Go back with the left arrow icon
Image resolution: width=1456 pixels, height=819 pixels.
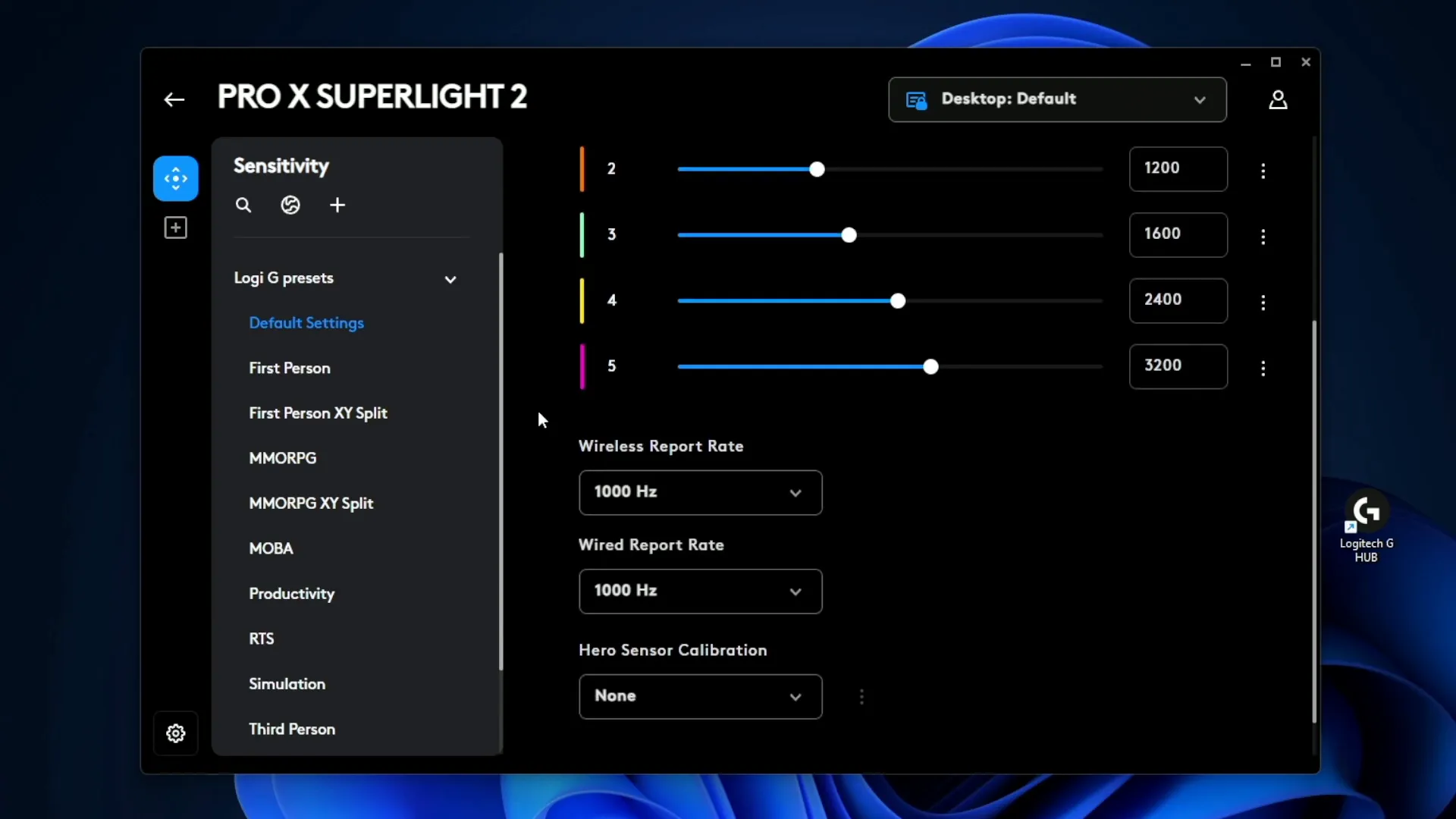pyautogui.click(x=174, y=99)
